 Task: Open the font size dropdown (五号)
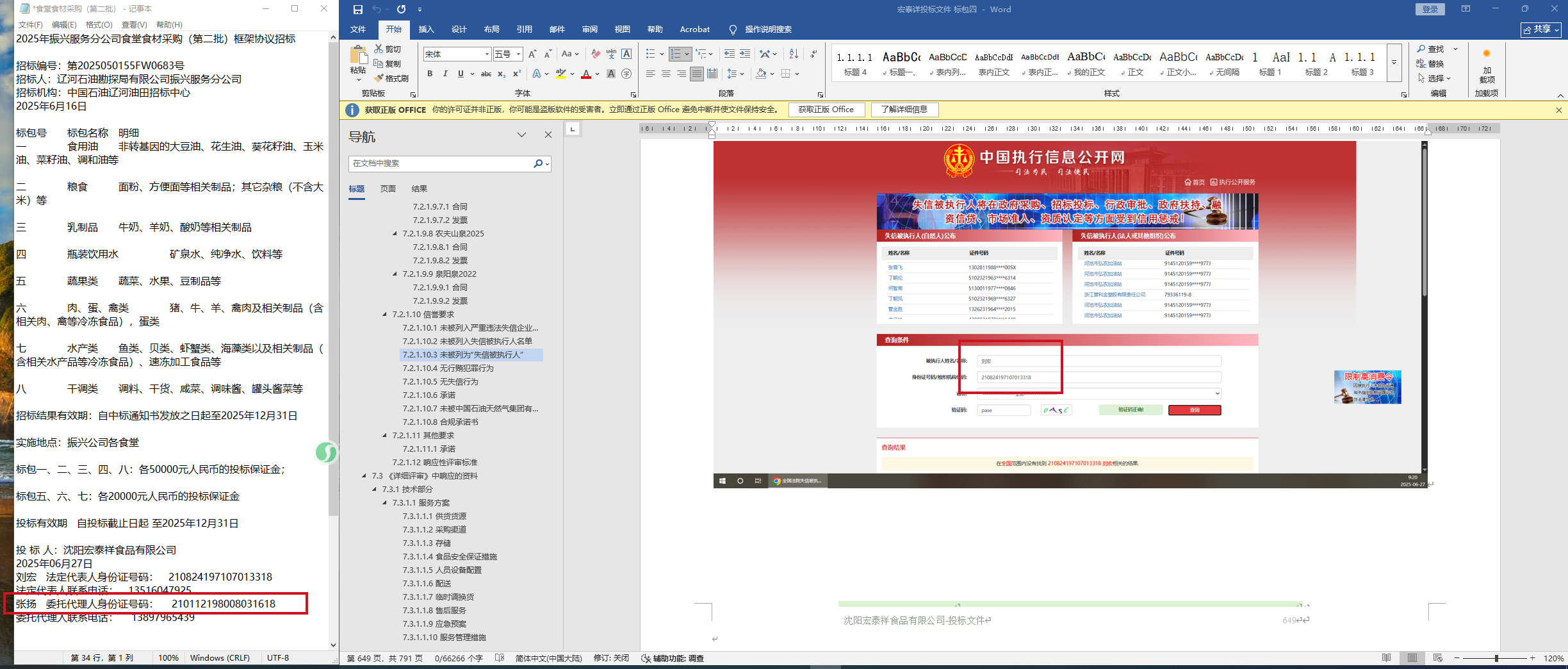[519, 54]
